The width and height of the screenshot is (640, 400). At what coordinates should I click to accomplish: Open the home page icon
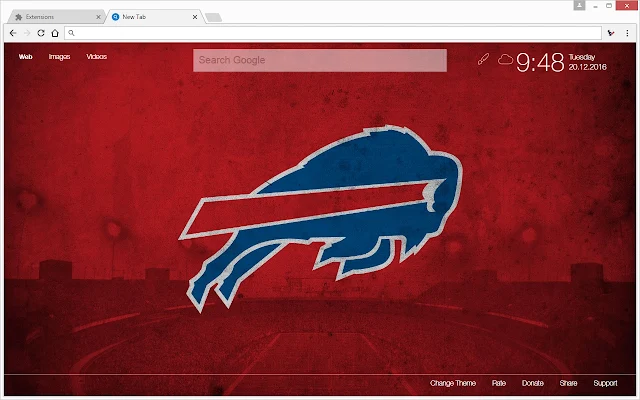[x=55, y=33]
